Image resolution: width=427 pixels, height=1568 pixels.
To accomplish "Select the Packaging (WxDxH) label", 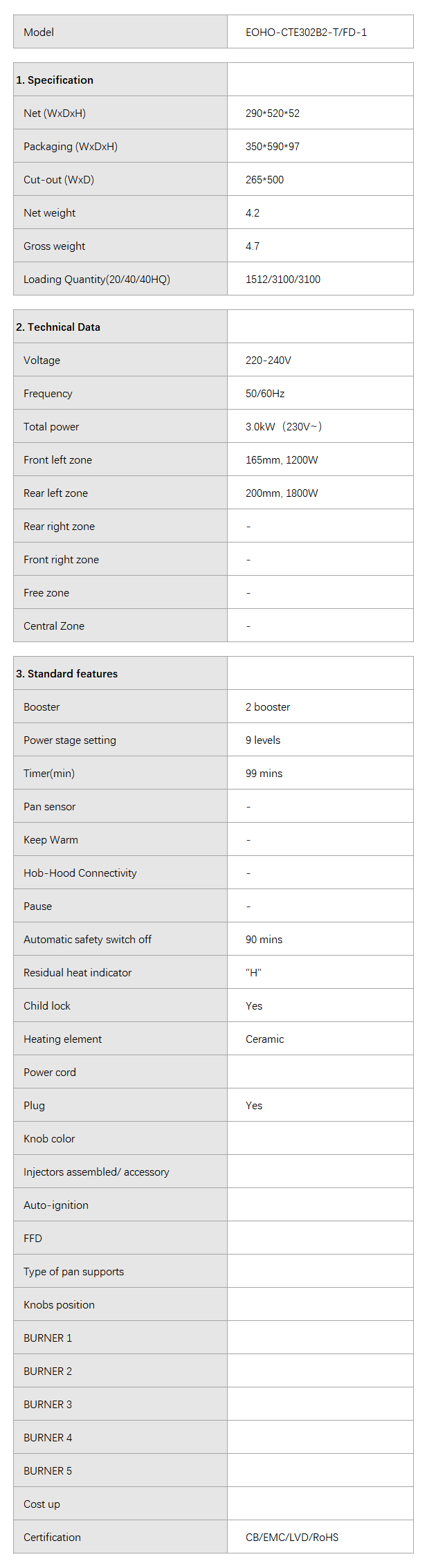I will [71, 147].
